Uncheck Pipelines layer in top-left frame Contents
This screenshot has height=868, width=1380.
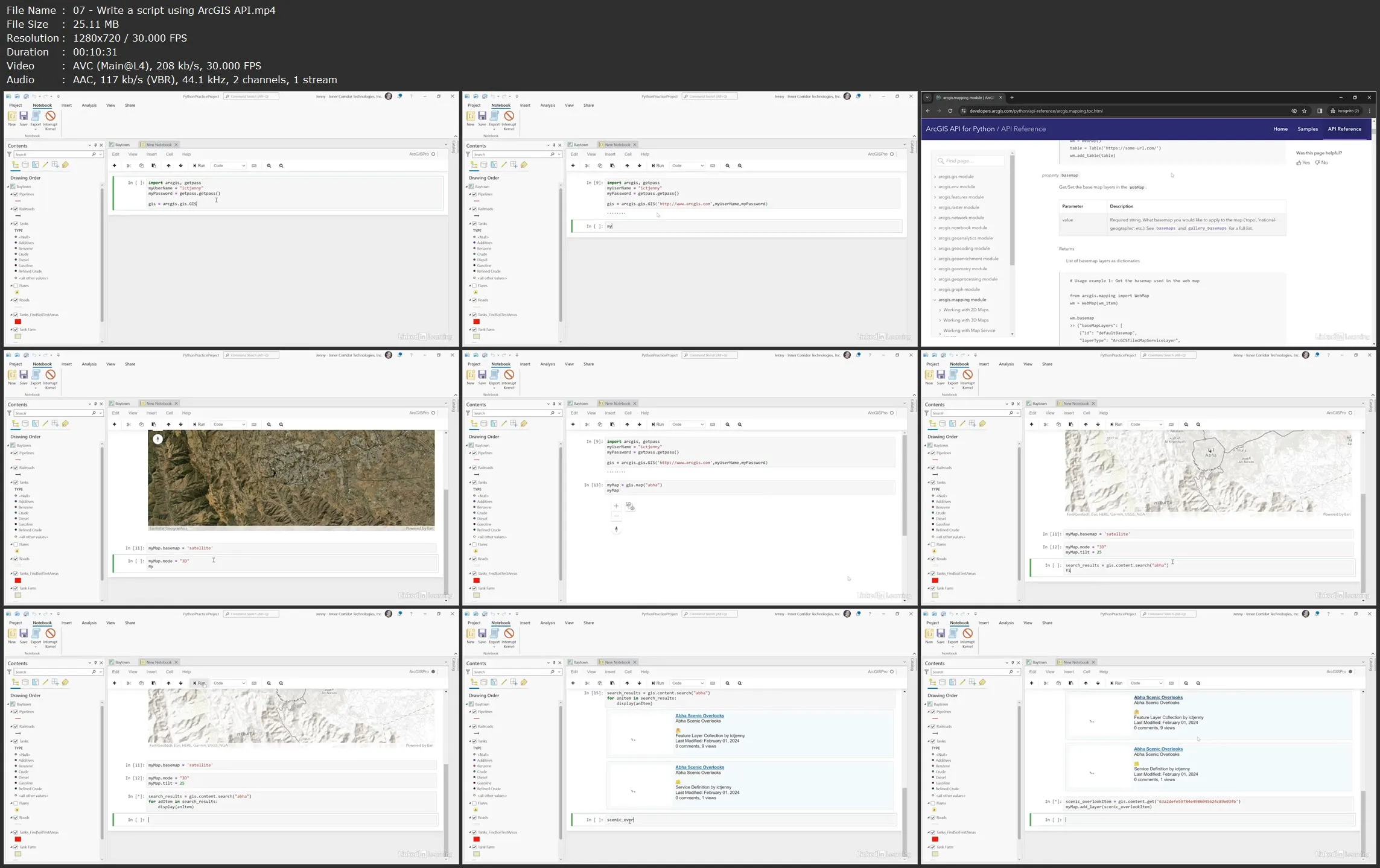pyautogui.click(x=16, y=194)
